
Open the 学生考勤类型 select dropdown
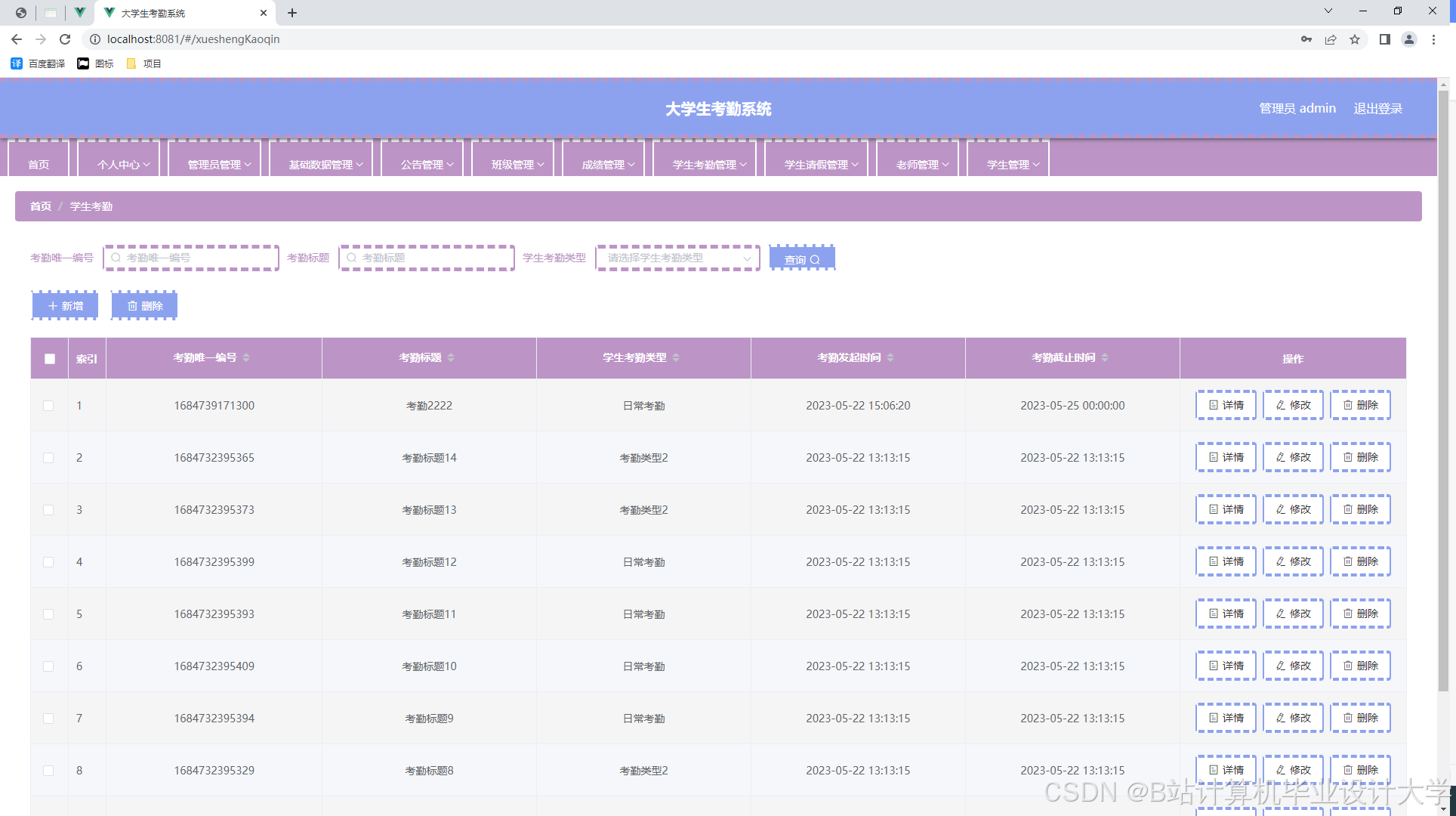click(677, 258)
